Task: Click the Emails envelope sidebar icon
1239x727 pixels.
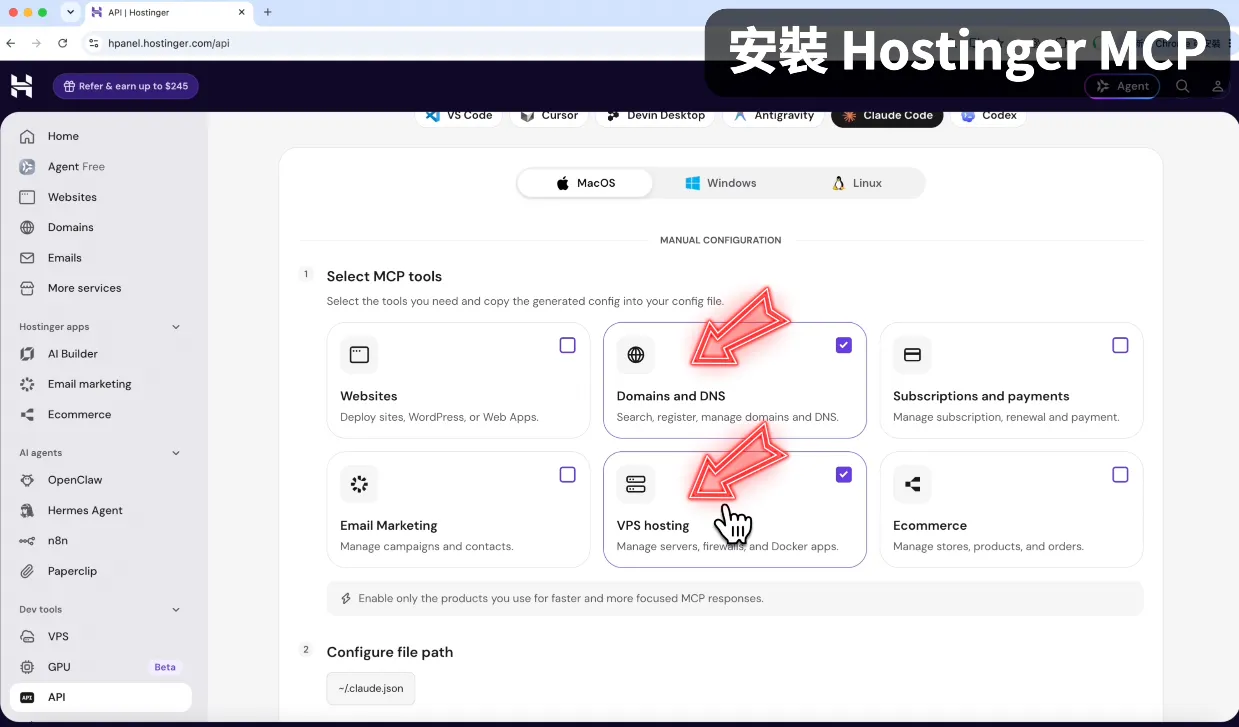Action: click(x=27, y=258)
